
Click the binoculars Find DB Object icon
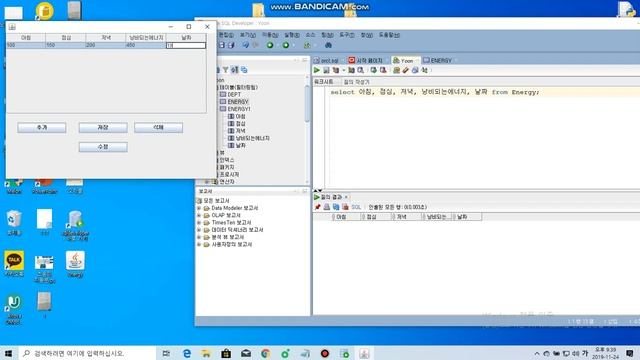click(328, 45)
